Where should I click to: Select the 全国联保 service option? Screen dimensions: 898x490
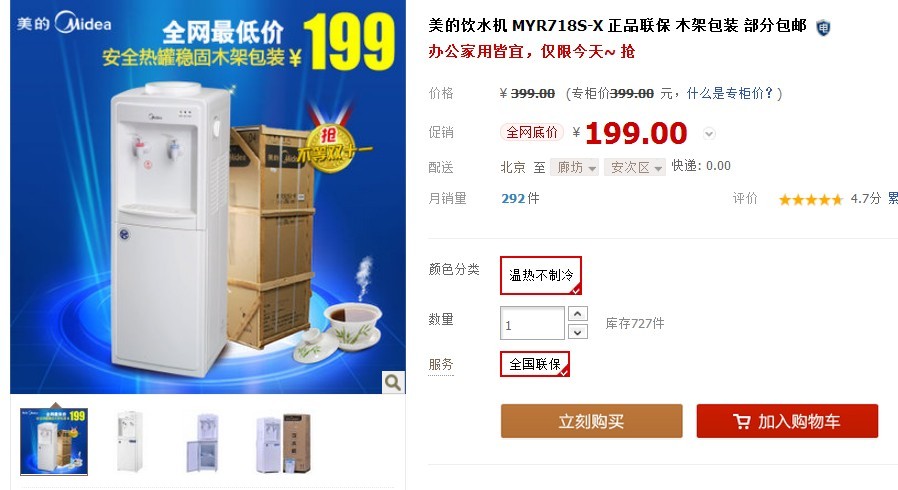point(535,364)
